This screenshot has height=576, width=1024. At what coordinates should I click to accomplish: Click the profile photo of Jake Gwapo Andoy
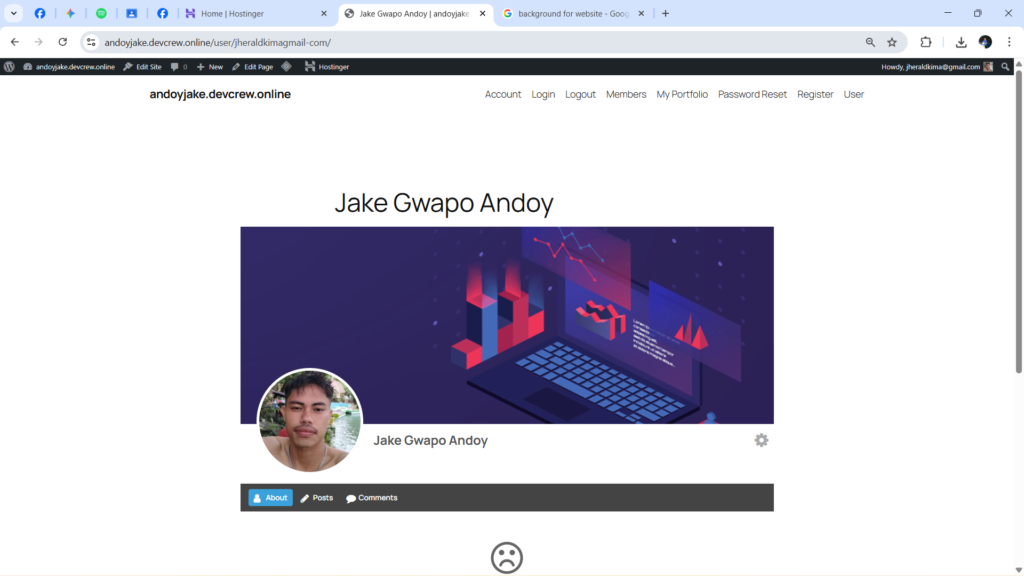[x=310, y=421]
